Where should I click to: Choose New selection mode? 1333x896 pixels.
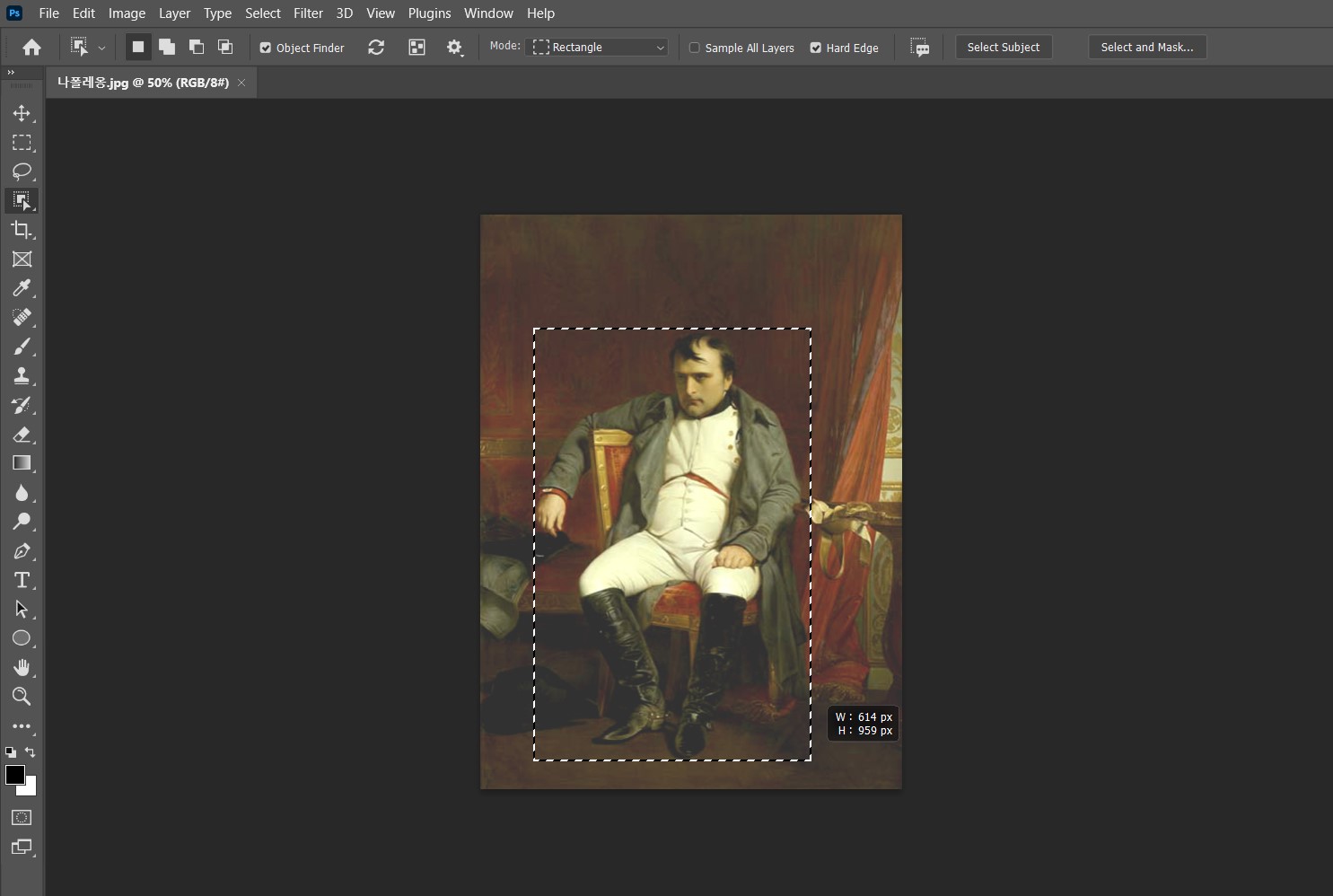coord(138,47)
